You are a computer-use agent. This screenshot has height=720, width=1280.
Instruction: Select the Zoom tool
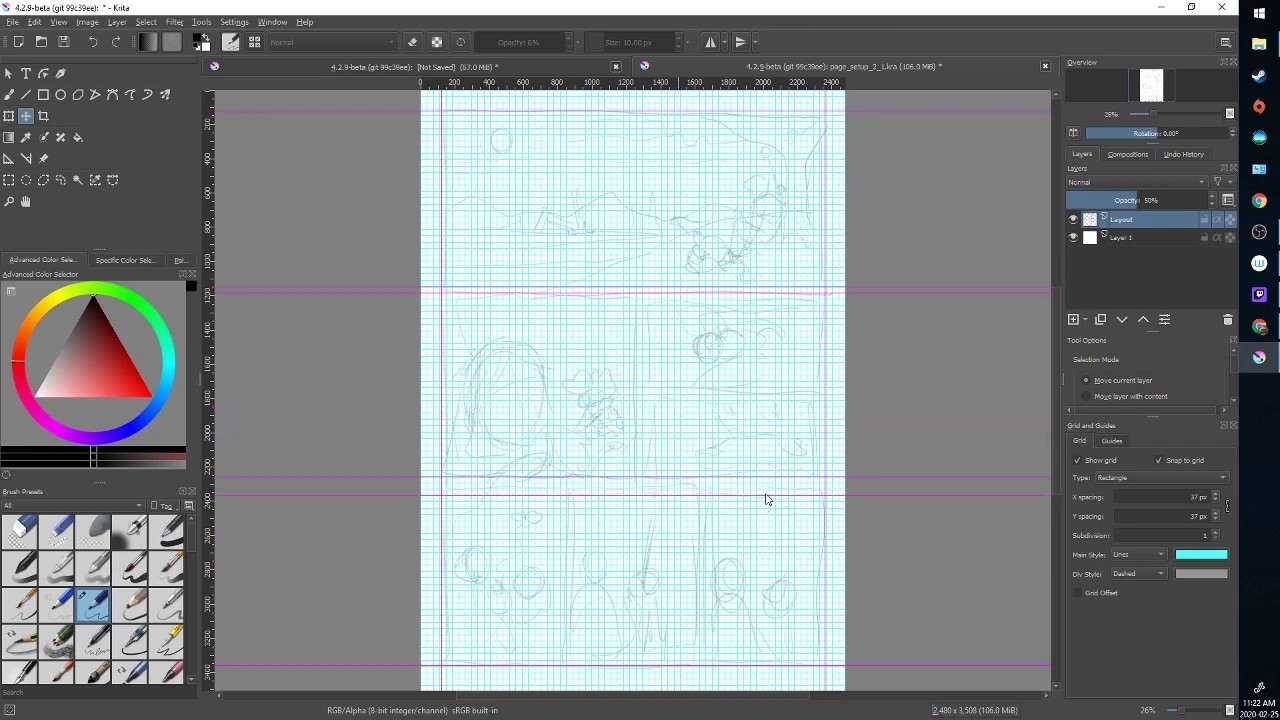(9, 202)
